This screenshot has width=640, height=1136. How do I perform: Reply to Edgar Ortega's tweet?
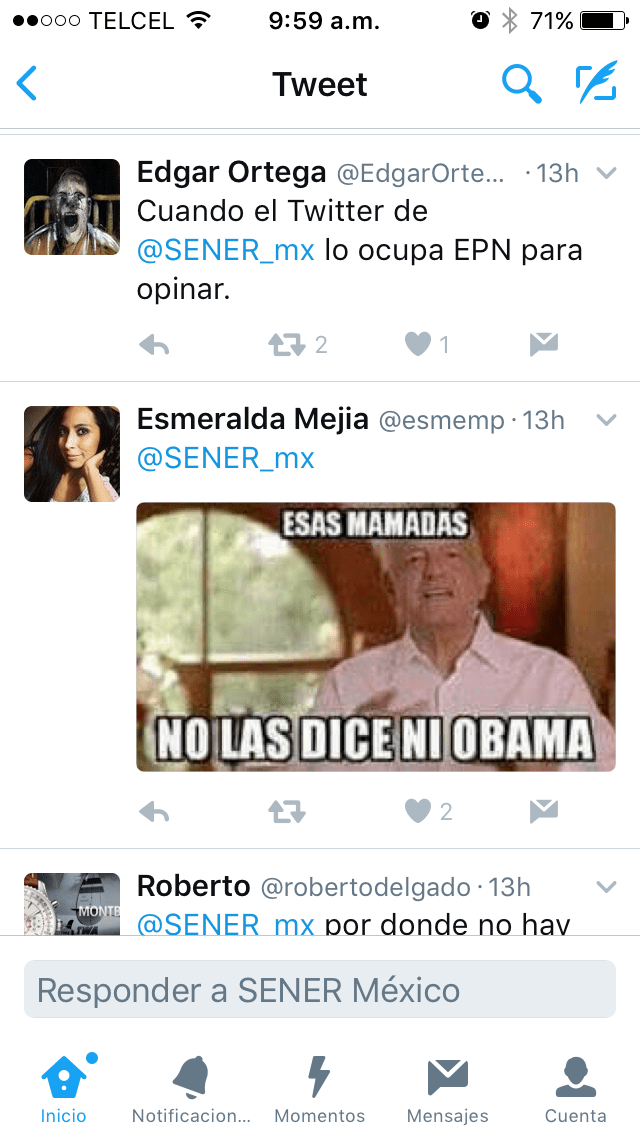click(154, 345)
